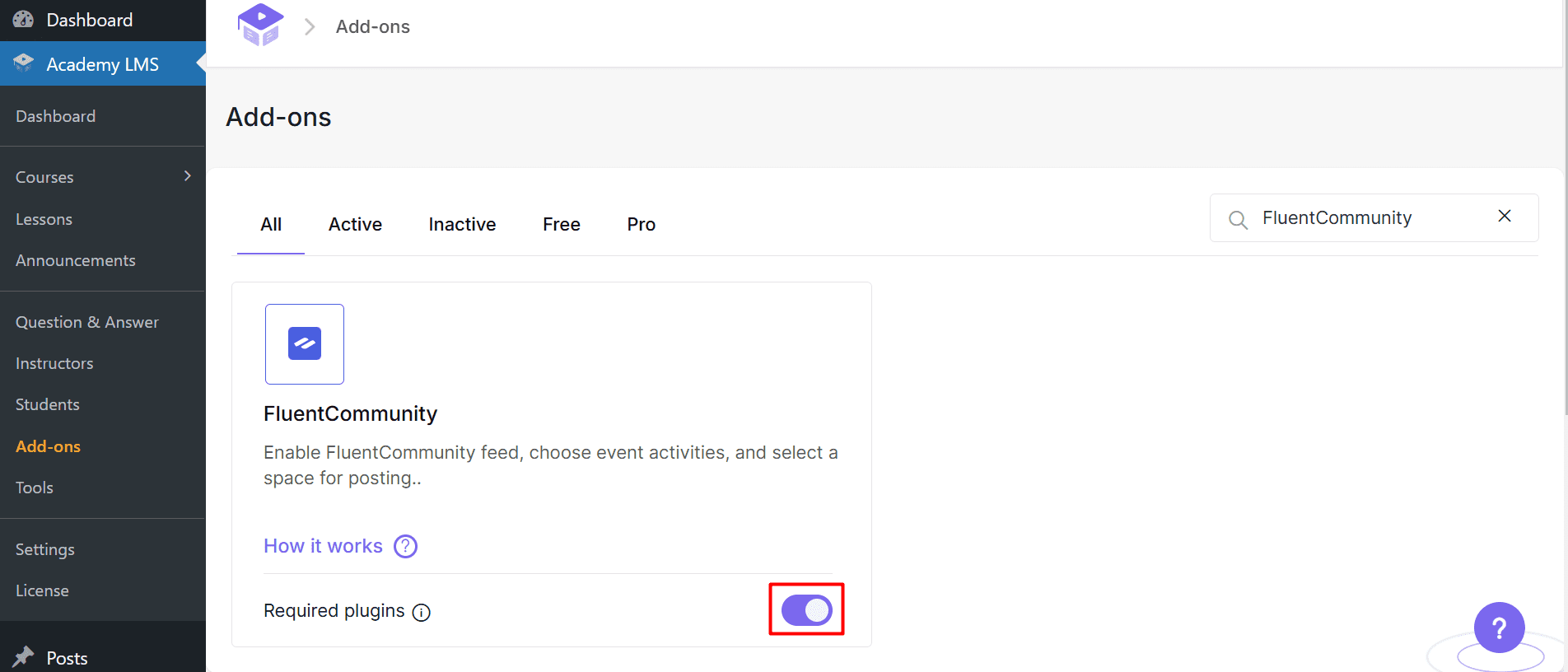The width and height of the screenshot is (1568, 672).
Task: Click the Academy LMS logo in header
Action: (x=260, y=26)
